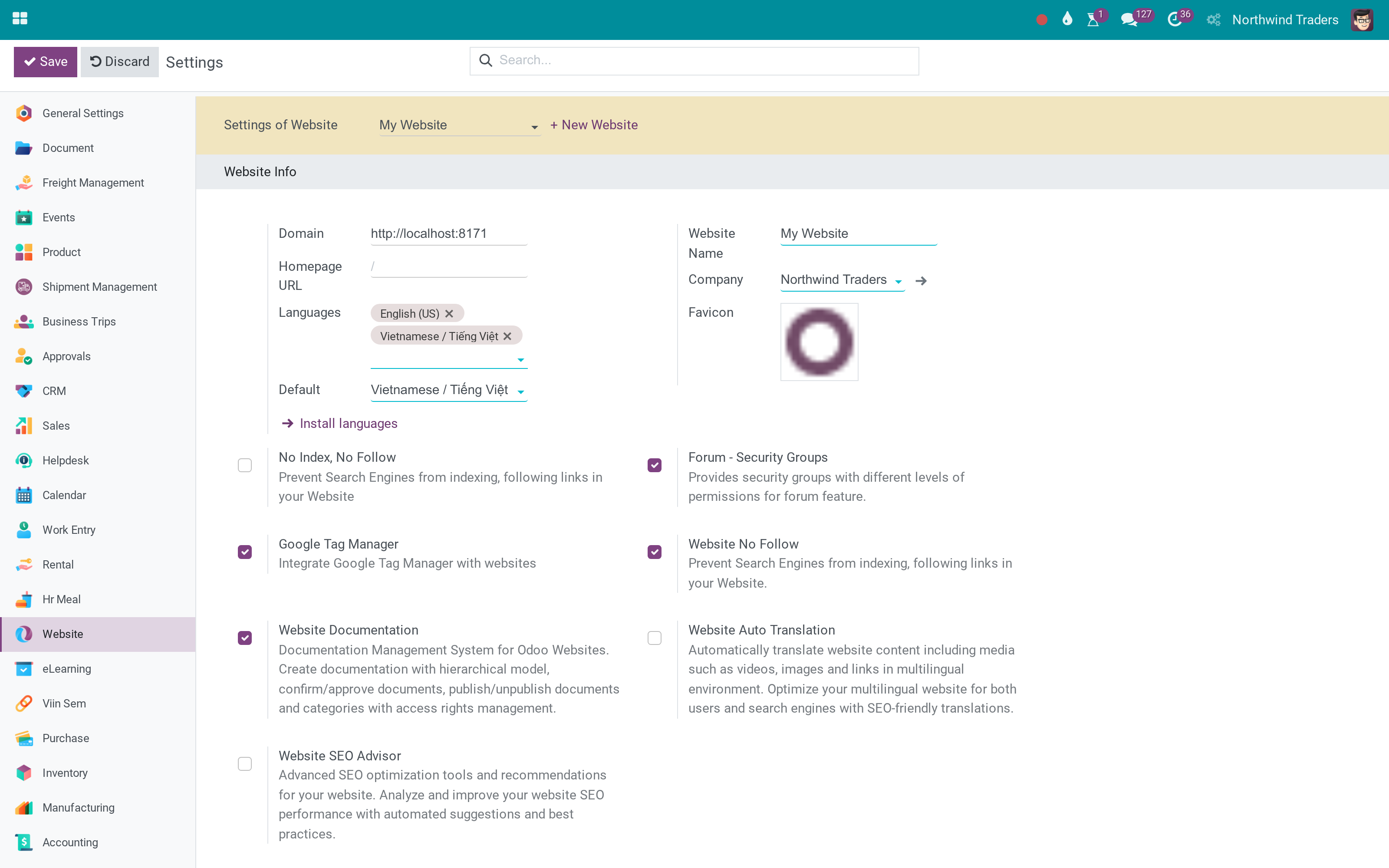Open the Website settings section
The height and width of the screenshot is (868, 1389).
[98, 635]
